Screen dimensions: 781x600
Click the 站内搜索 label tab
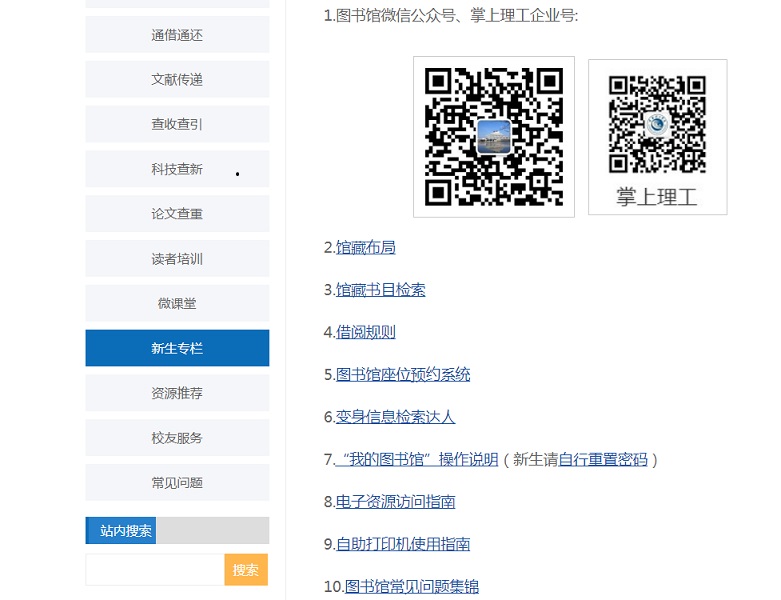pos(121,530)
